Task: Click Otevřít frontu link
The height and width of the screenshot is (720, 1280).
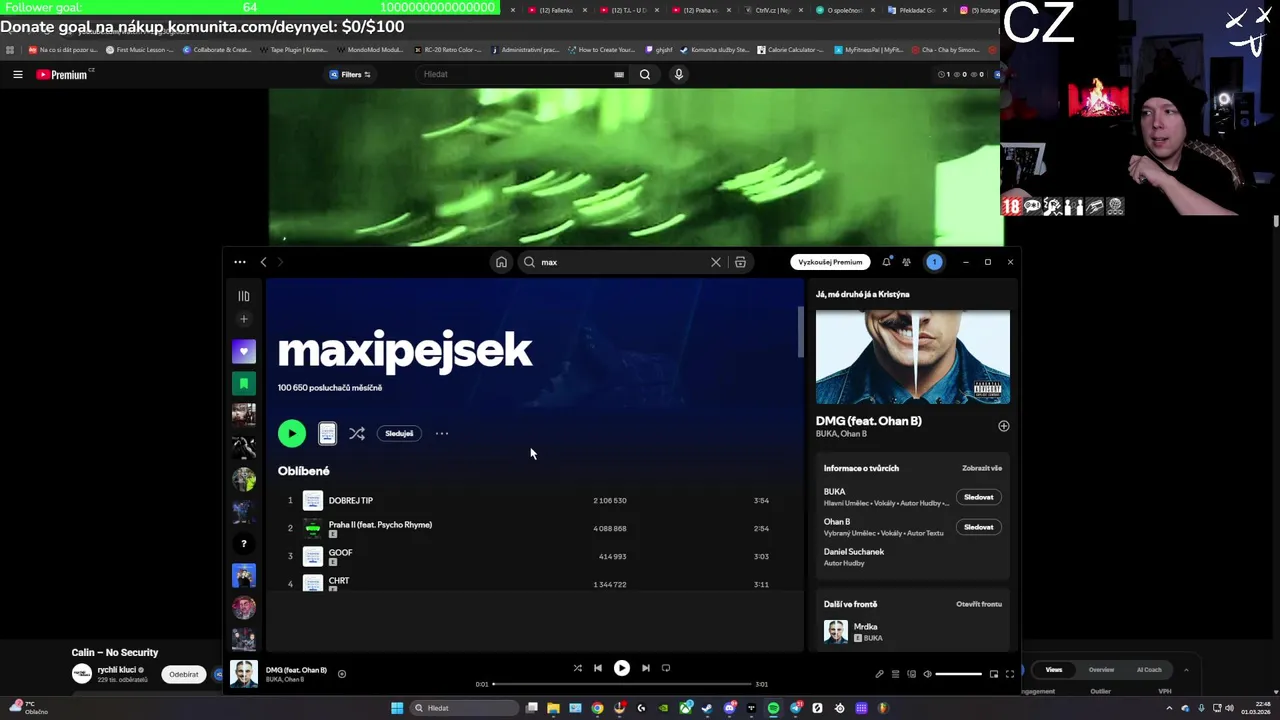Action: click(x=979, y=604)
